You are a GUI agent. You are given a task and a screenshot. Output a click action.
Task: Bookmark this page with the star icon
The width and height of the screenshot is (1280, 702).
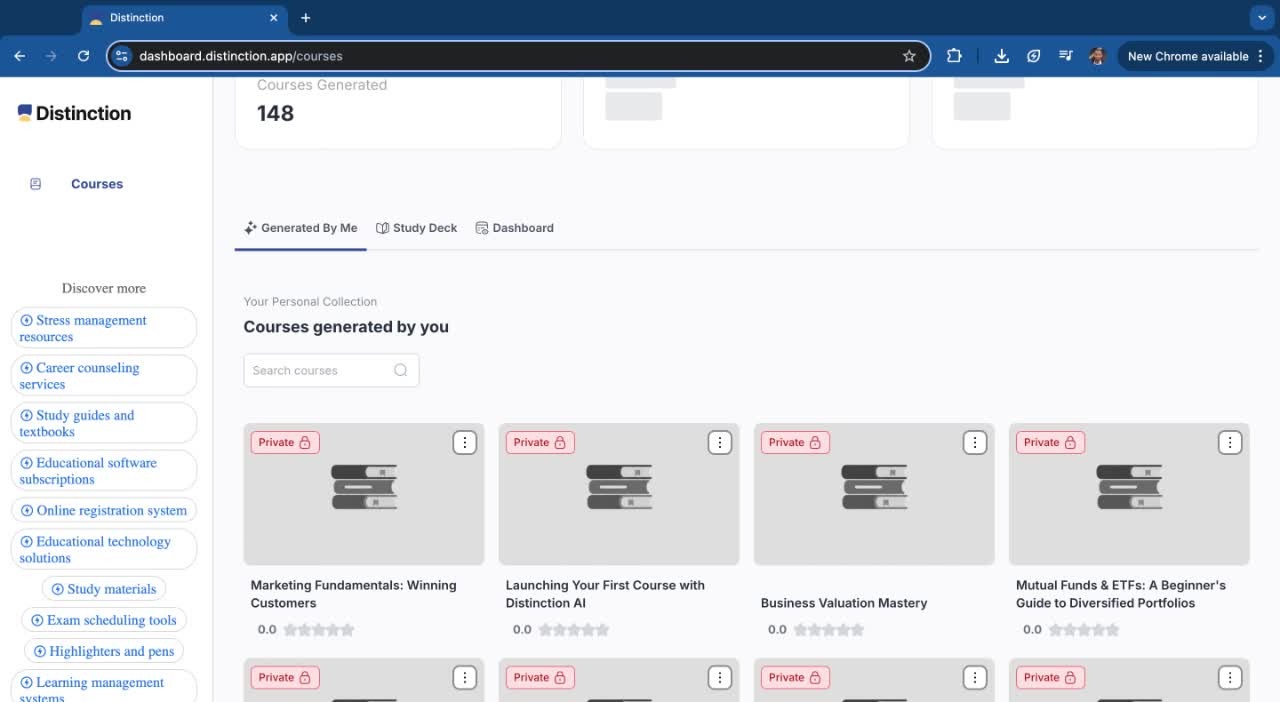[908, 56]
